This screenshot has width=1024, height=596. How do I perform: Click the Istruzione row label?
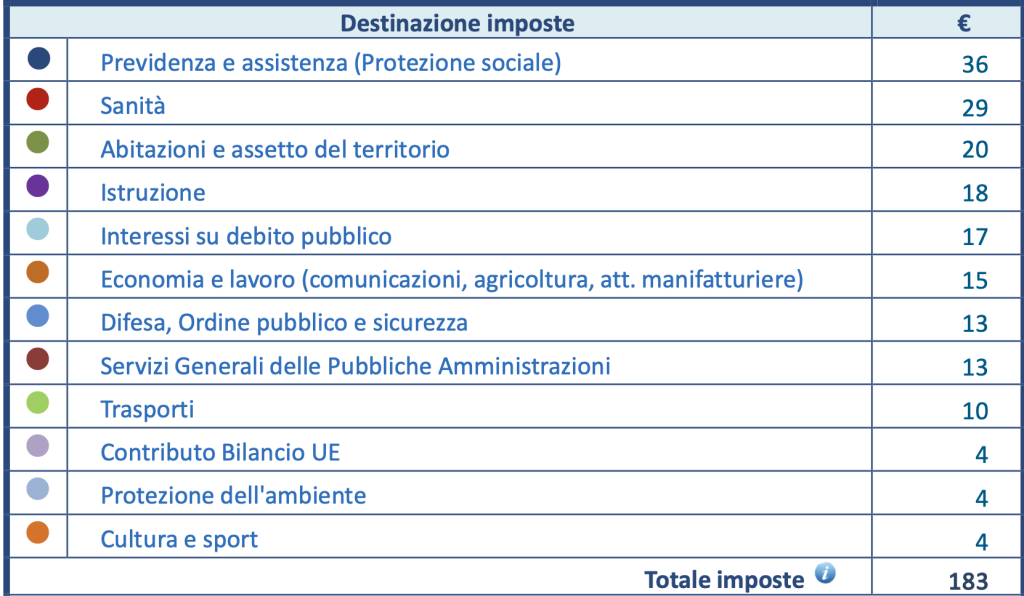tap(153, 193)
